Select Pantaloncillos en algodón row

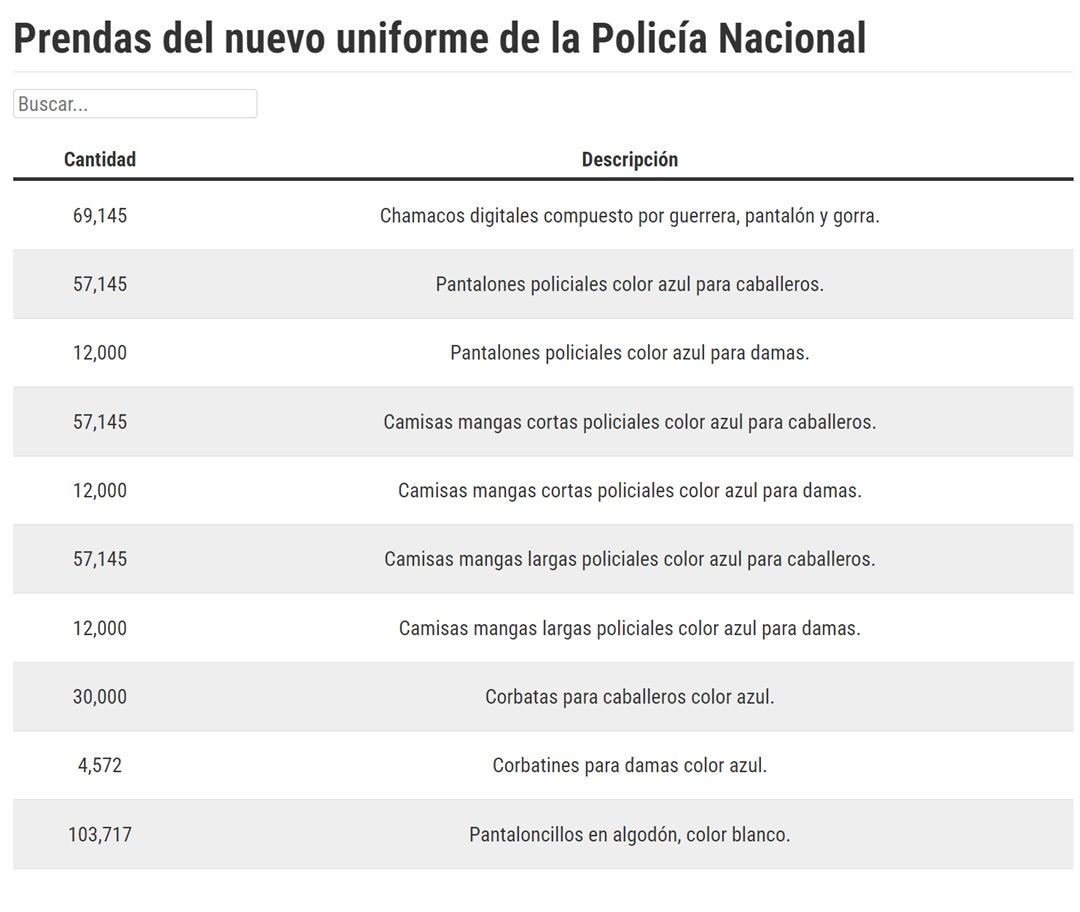click(x=543, y=834)
